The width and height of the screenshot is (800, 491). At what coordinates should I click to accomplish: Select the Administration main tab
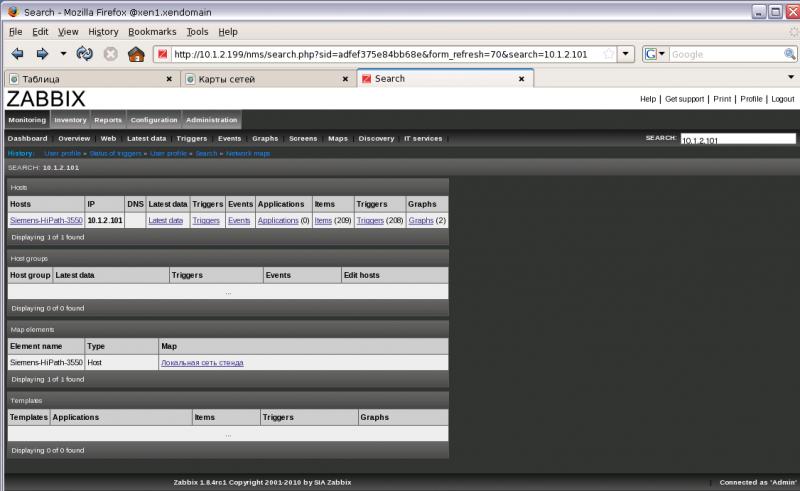(212, 120)
